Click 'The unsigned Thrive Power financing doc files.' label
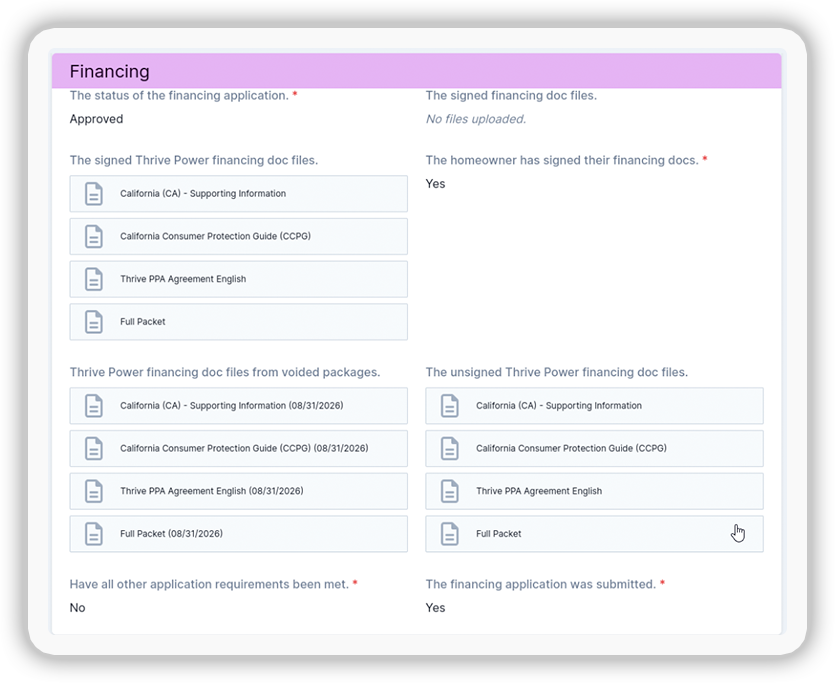 (556, 372)
